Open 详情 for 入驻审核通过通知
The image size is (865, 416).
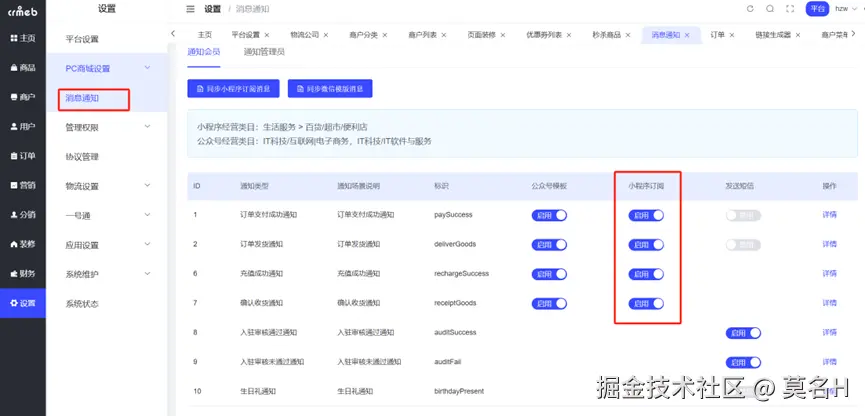click(829, 332)
